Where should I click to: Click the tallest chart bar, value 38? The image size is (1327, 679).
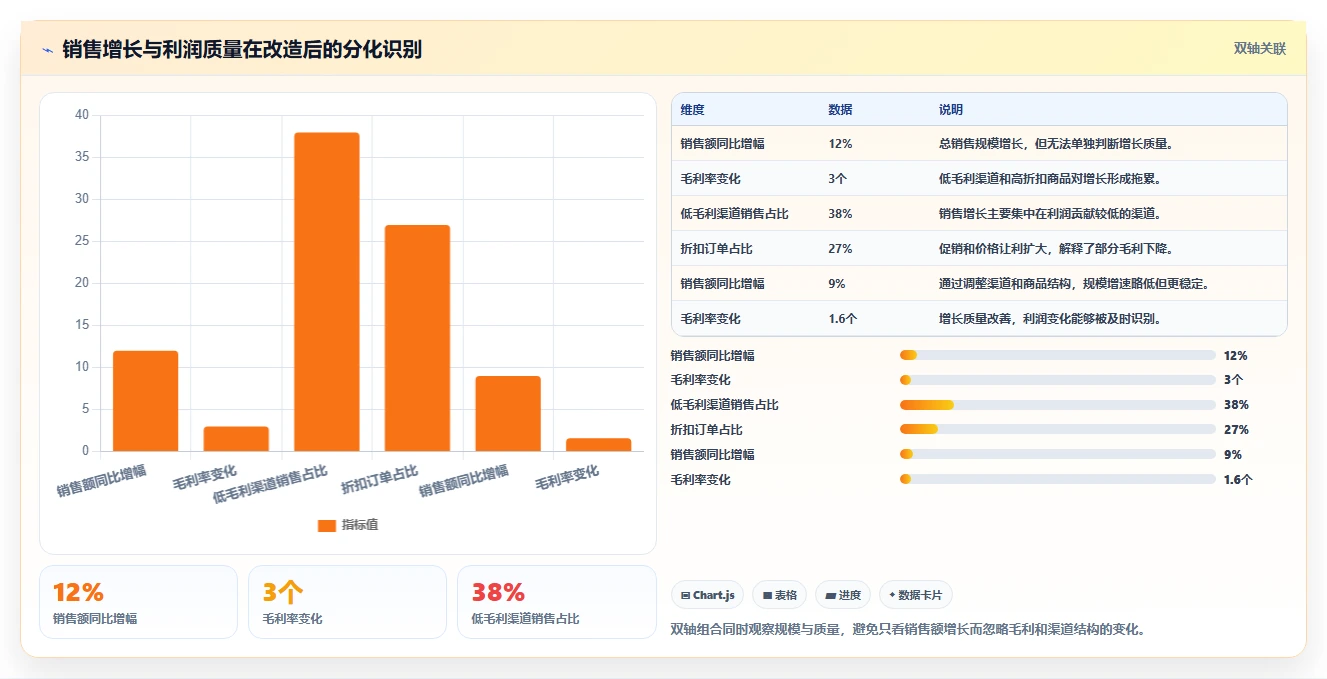(x=327, y=292)
